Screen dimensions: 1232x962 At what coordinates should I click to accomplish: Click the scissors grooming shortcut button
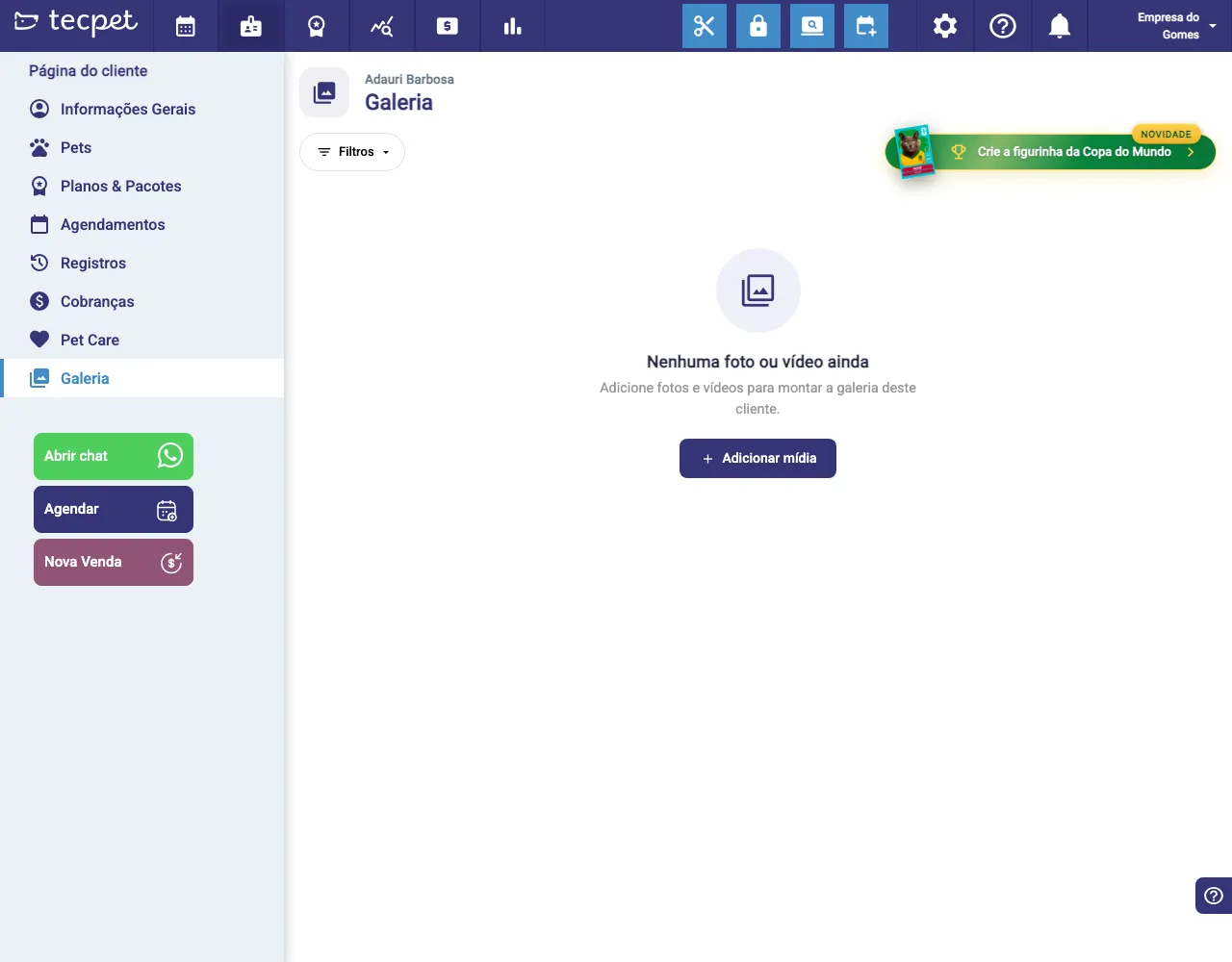(x=705, y=26)
